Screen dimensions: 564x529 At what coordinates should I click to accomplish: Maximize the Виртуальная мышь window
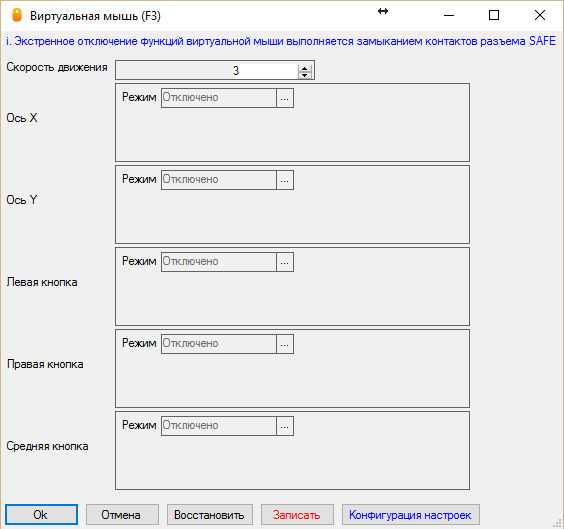[x=494, y=15]
